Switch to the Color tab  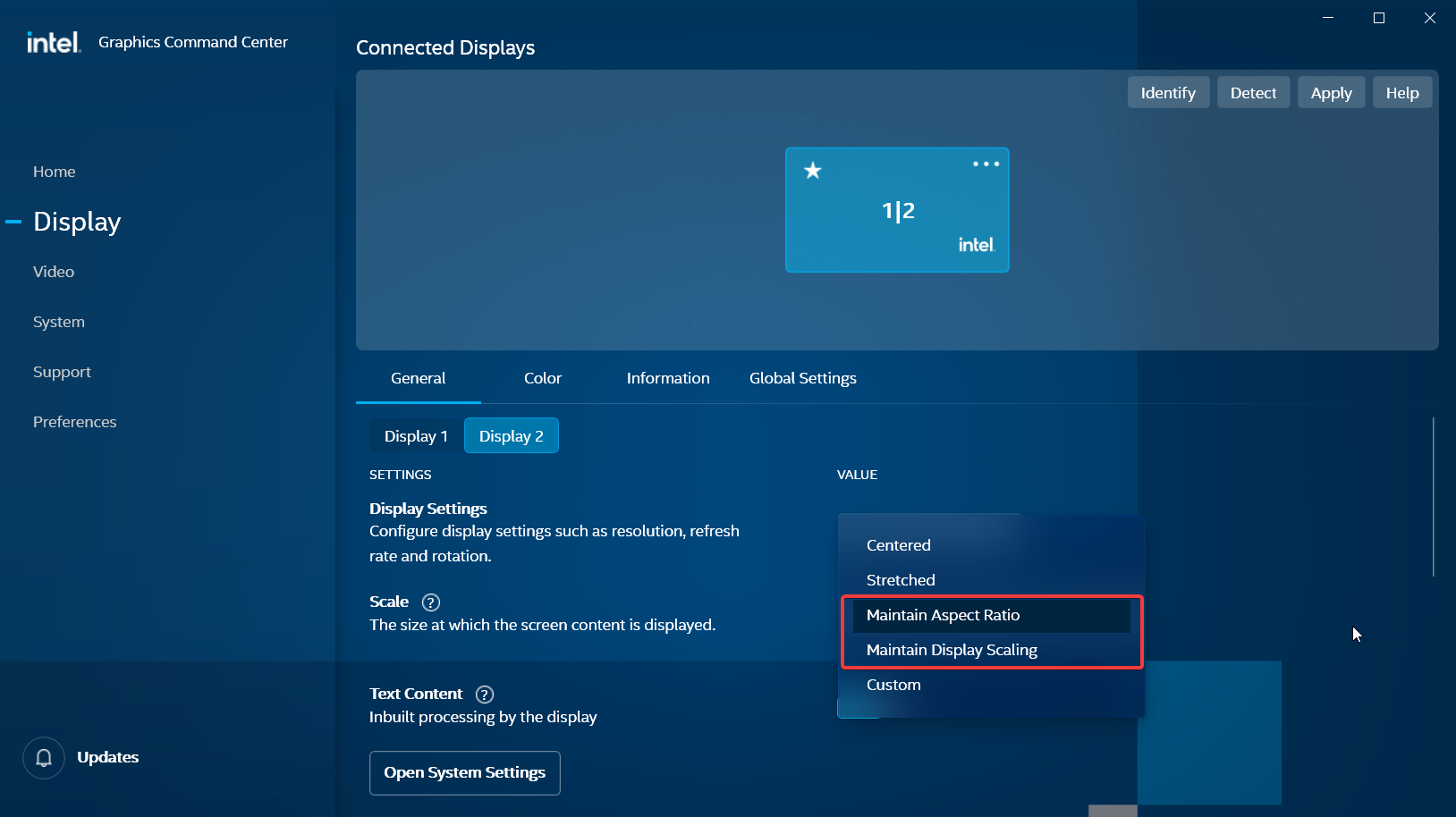(543, 378)
